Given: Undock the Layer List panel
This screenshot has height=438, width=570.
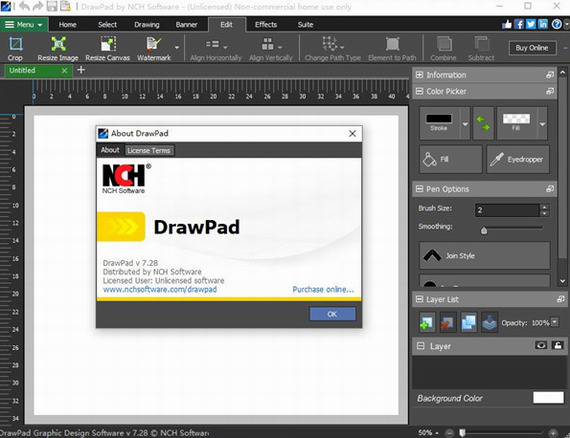Looking at the screenshot, I should point(561,299).
